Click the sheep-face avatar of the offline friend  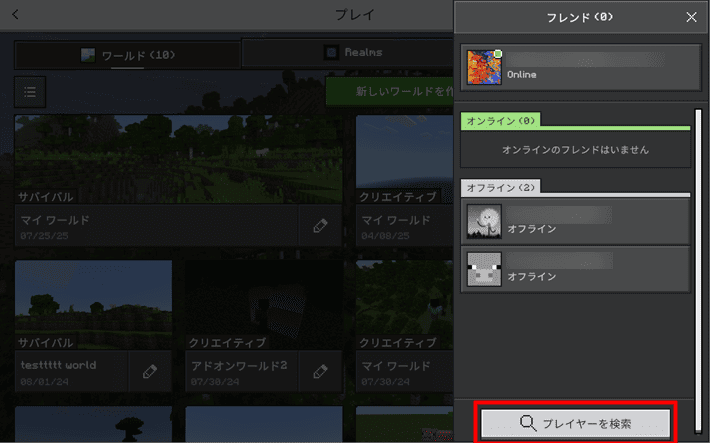[484, 269]
